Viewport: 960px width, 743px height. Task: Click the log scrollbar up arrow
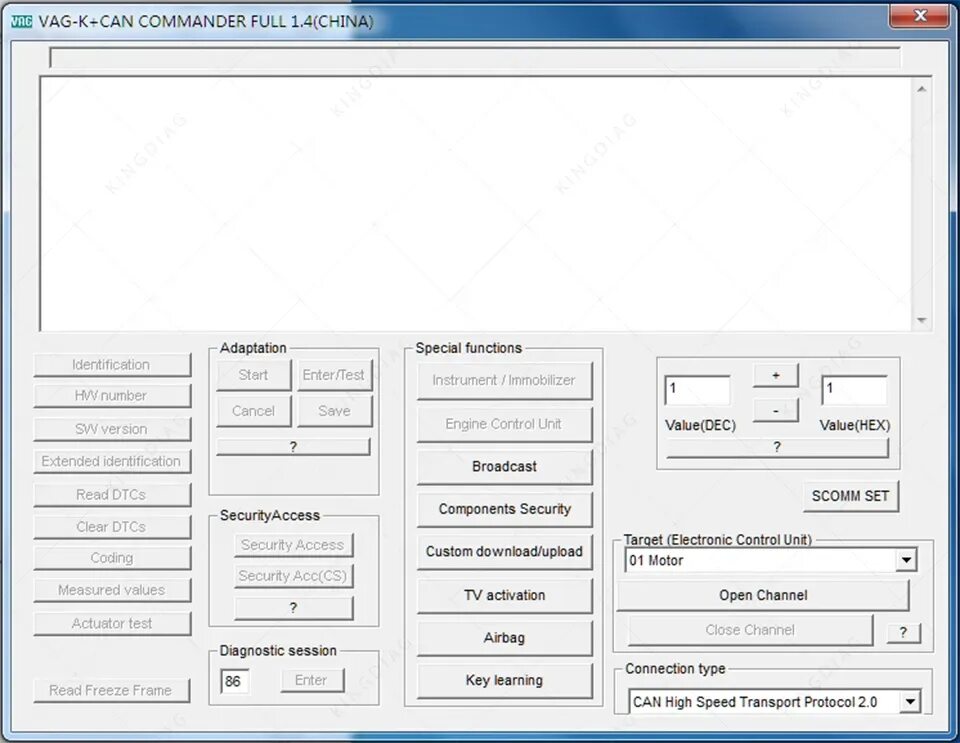(x=921, y=89)
